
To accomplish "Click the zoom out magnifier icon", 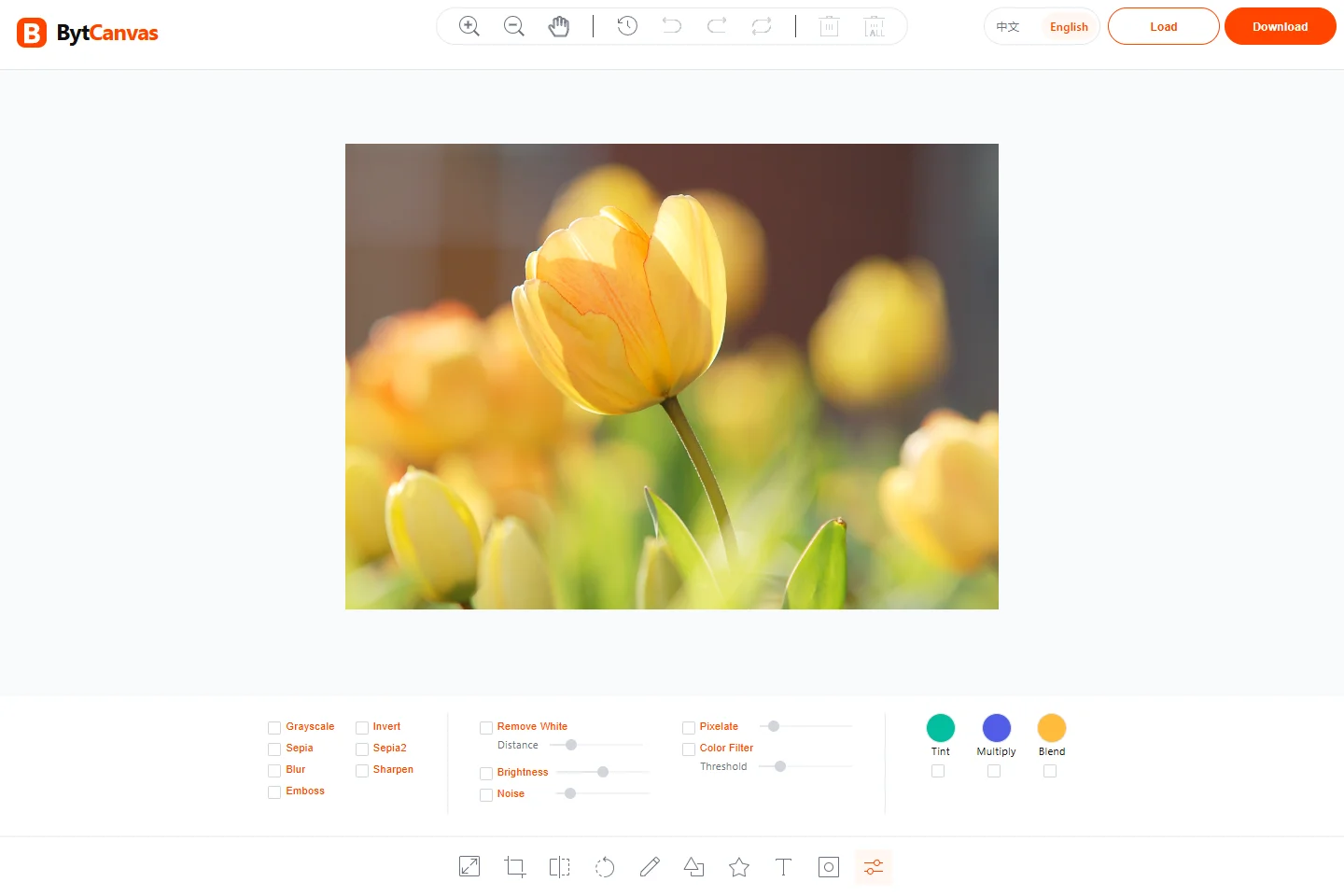I will (x=514, y=26).
